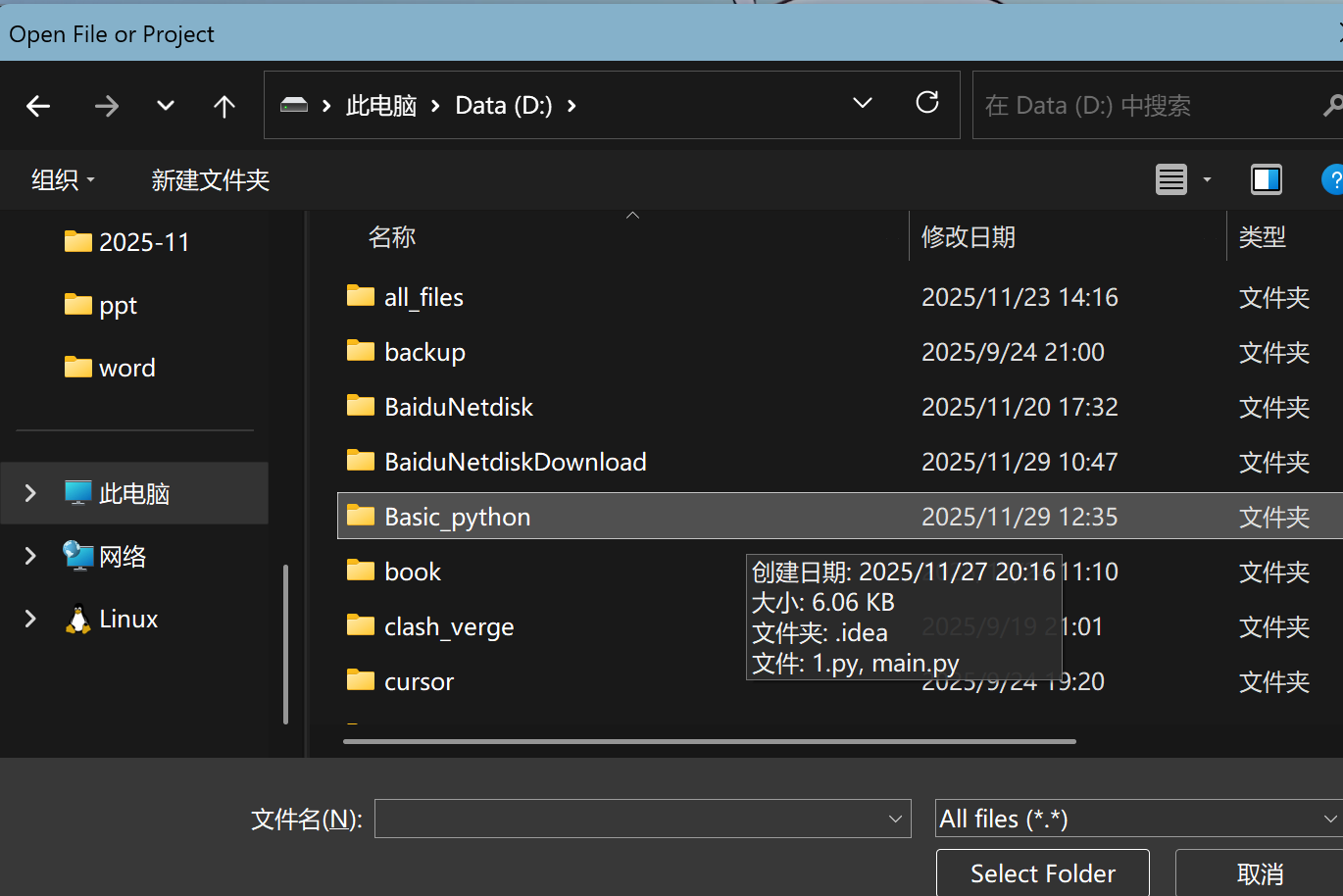Expand the address bar history dropdown
Screen dimensions: 1343x896
coord(863,103)
